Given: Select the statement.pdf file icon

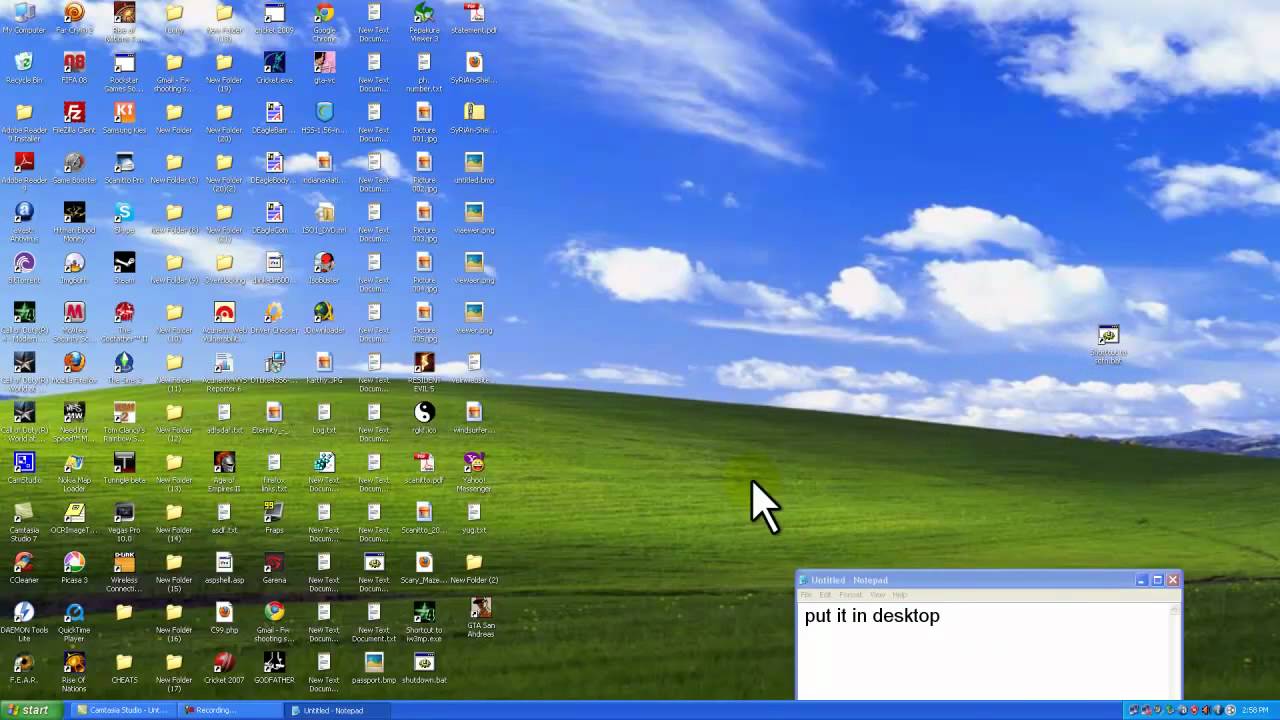Looking at the screenshot, I should point(474,19).
